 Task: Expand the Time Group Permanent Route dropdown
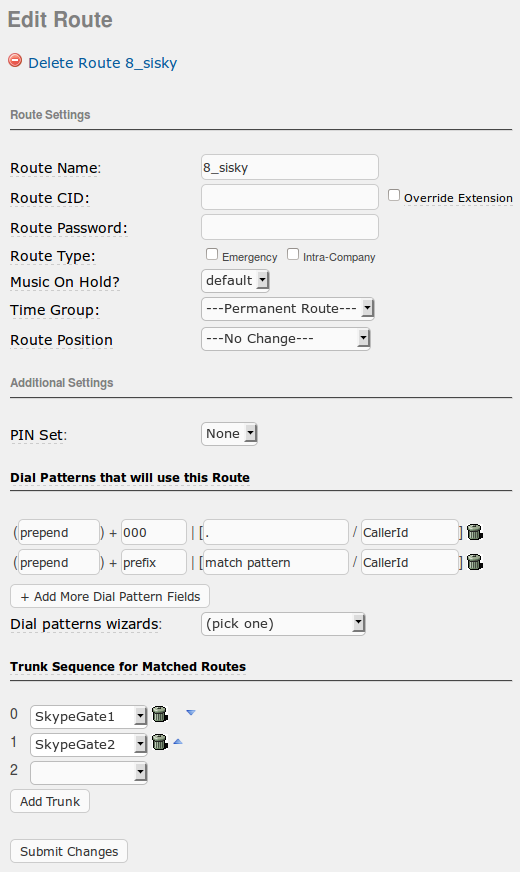(288, 309)
